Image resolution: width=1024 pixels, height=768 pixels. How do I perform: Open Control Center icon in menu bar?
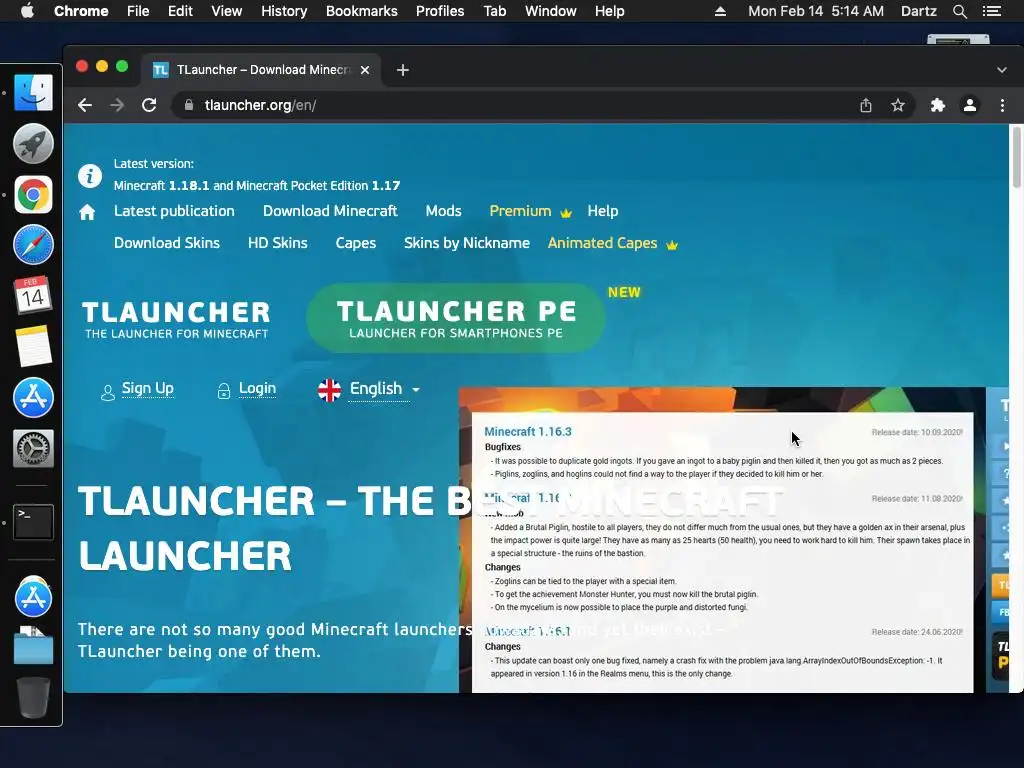click(x=992, y=11)
